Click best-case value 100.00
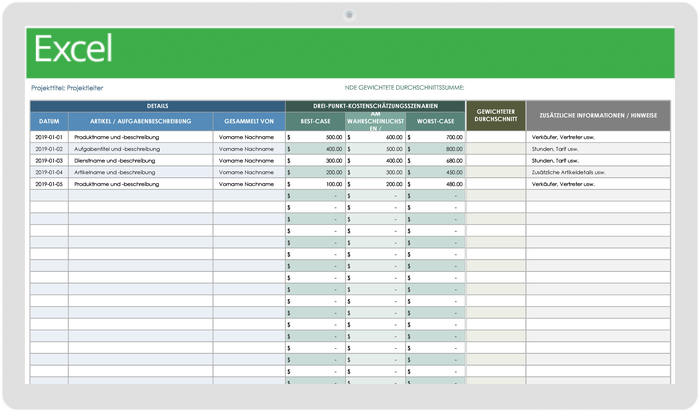The image size is (700, 412). coord(316,184)
